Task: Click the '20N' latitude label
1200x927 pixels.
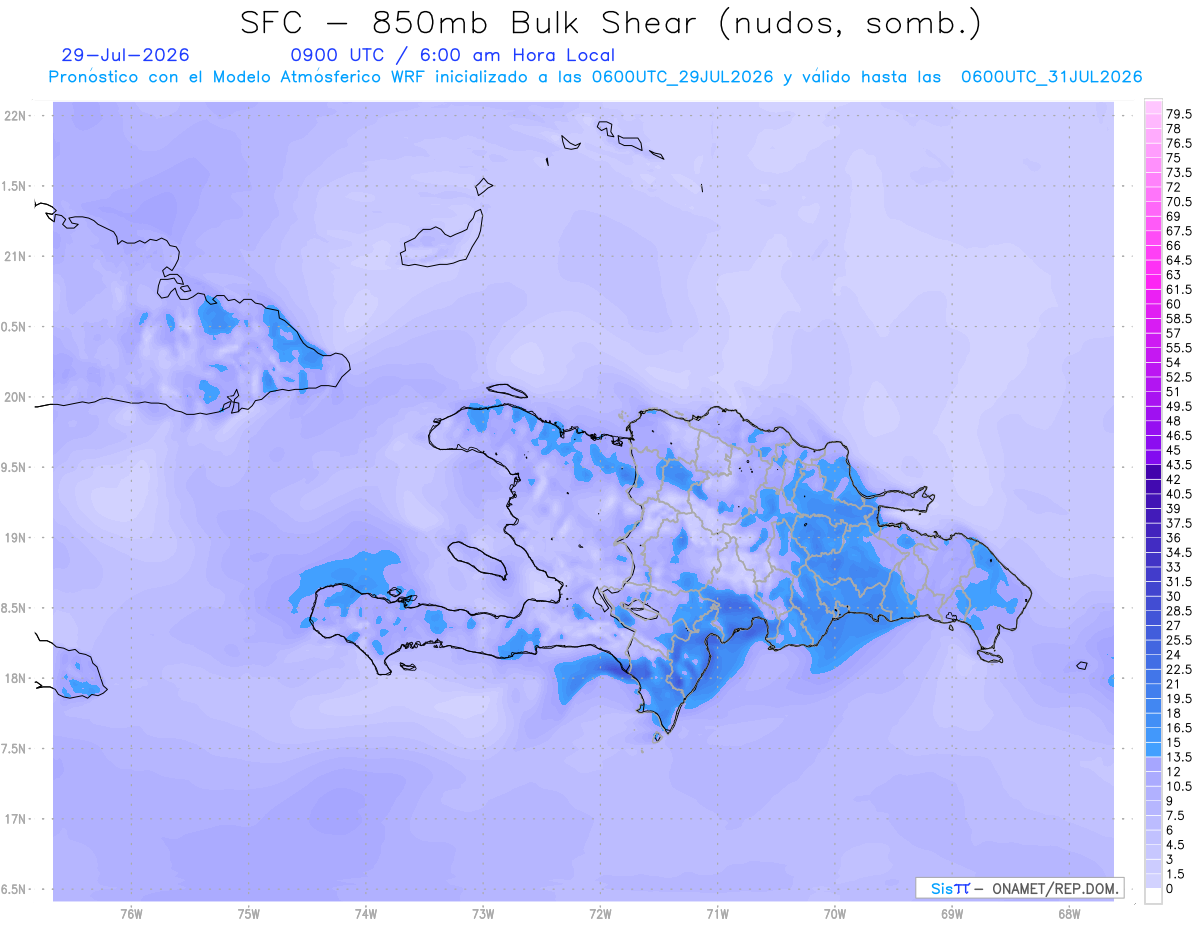Action: (16, 397)
